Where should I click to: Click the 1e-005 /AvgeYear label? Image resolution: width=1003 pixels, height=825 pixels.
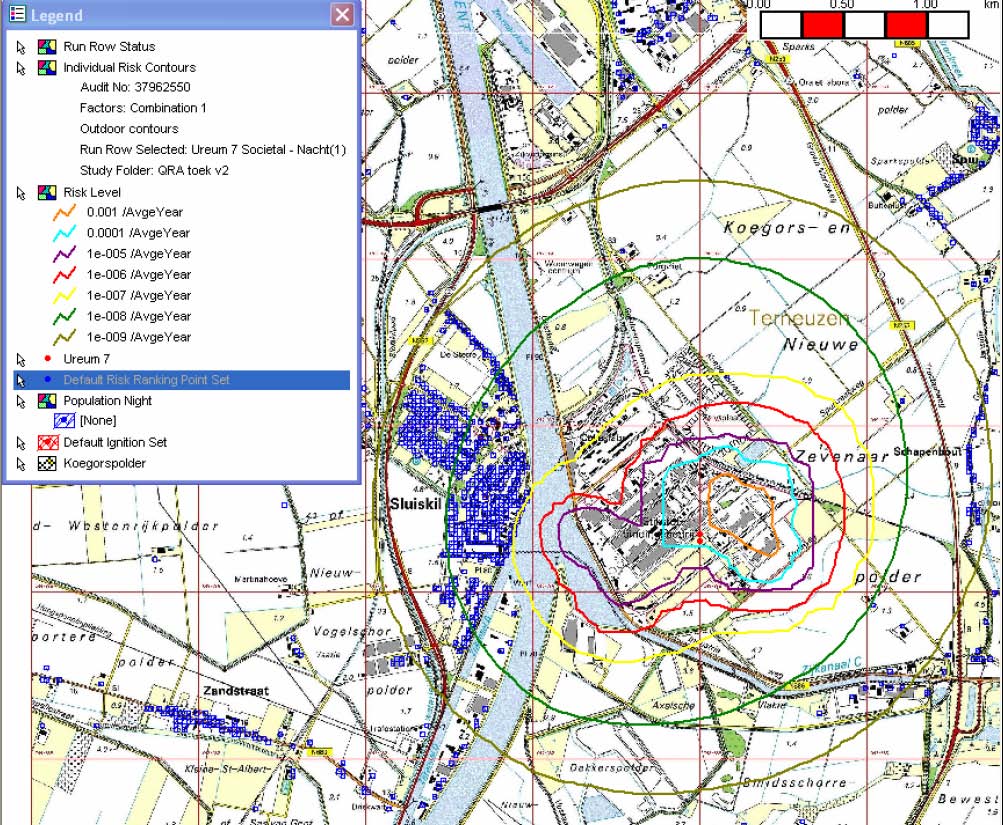[139, 254]
